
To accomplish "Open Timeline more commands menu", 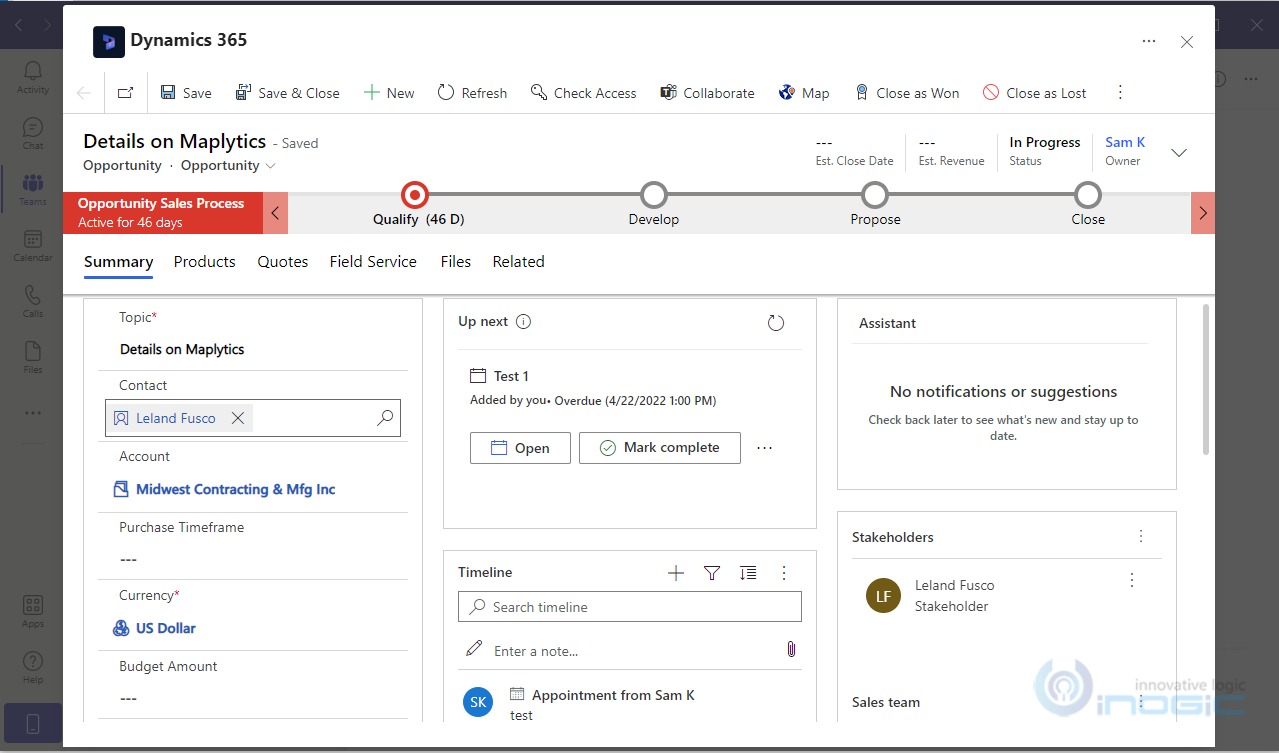I will 784,573.
